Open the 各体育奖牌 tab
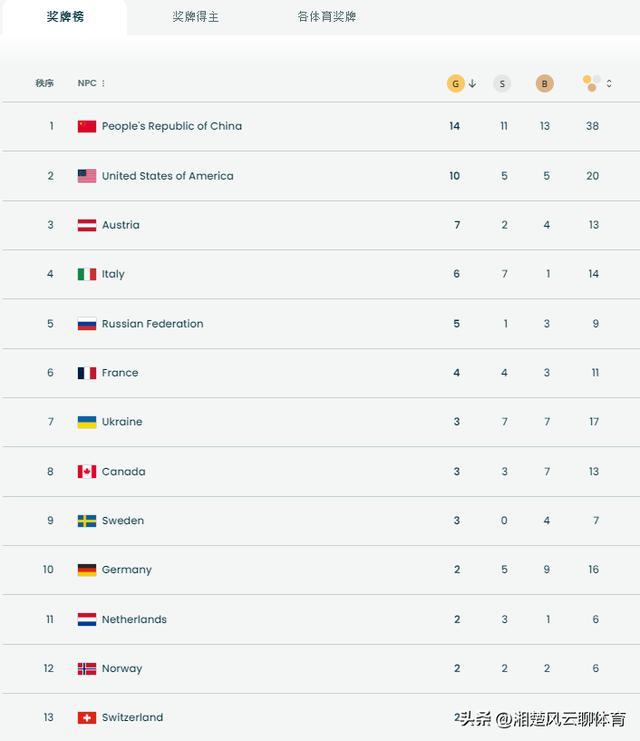 (x=326, y=17)
